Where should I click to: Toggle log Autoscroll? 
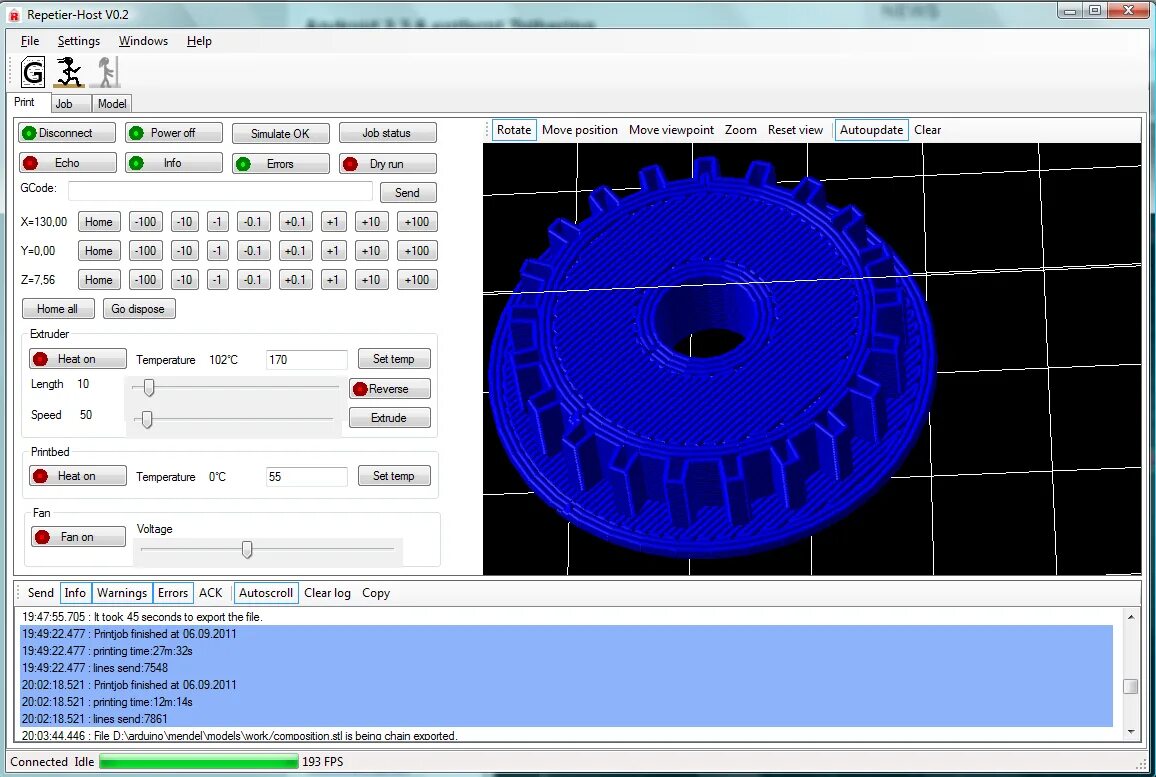pyautogui.click(x=265, y=593)
